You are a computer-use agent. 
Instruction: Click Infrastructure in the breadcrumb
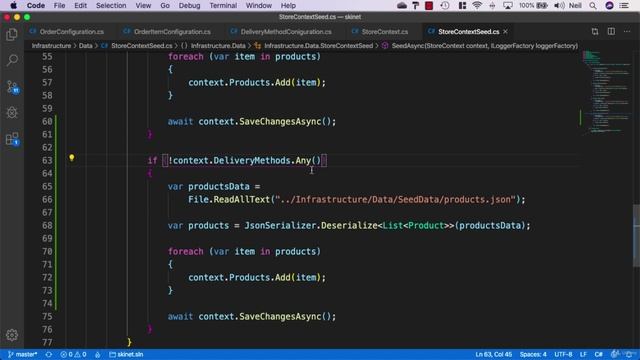pyautogui.click(x=51, y=46)
